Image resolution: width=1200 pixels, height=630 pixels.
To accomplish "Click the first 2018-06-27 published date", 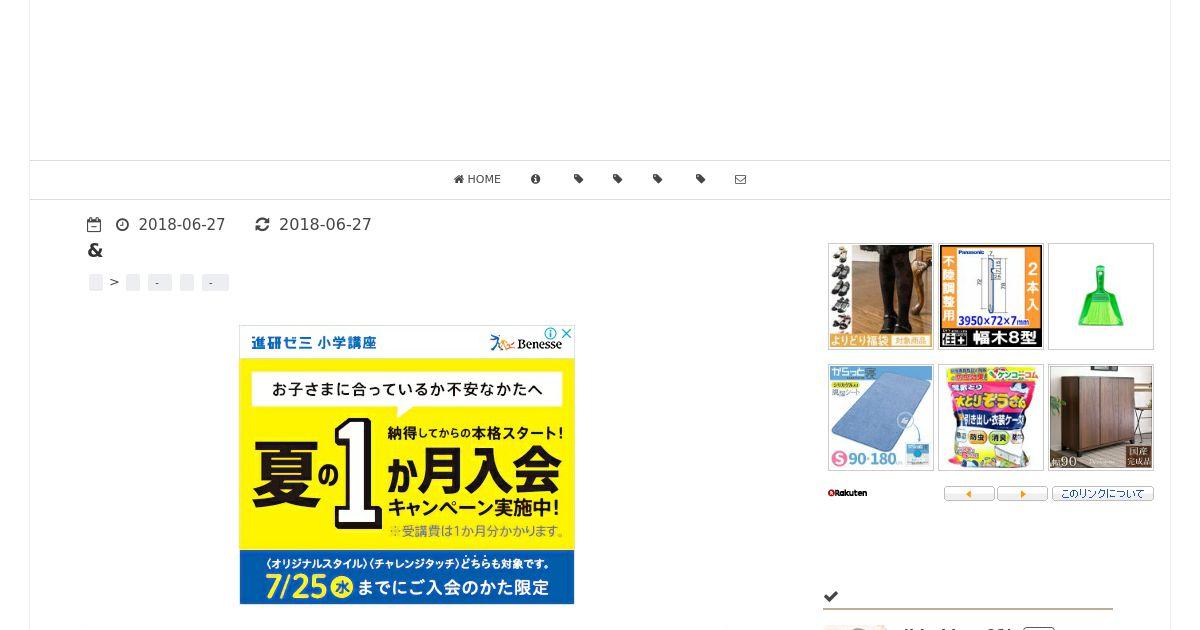I will [x=182, y=225].
